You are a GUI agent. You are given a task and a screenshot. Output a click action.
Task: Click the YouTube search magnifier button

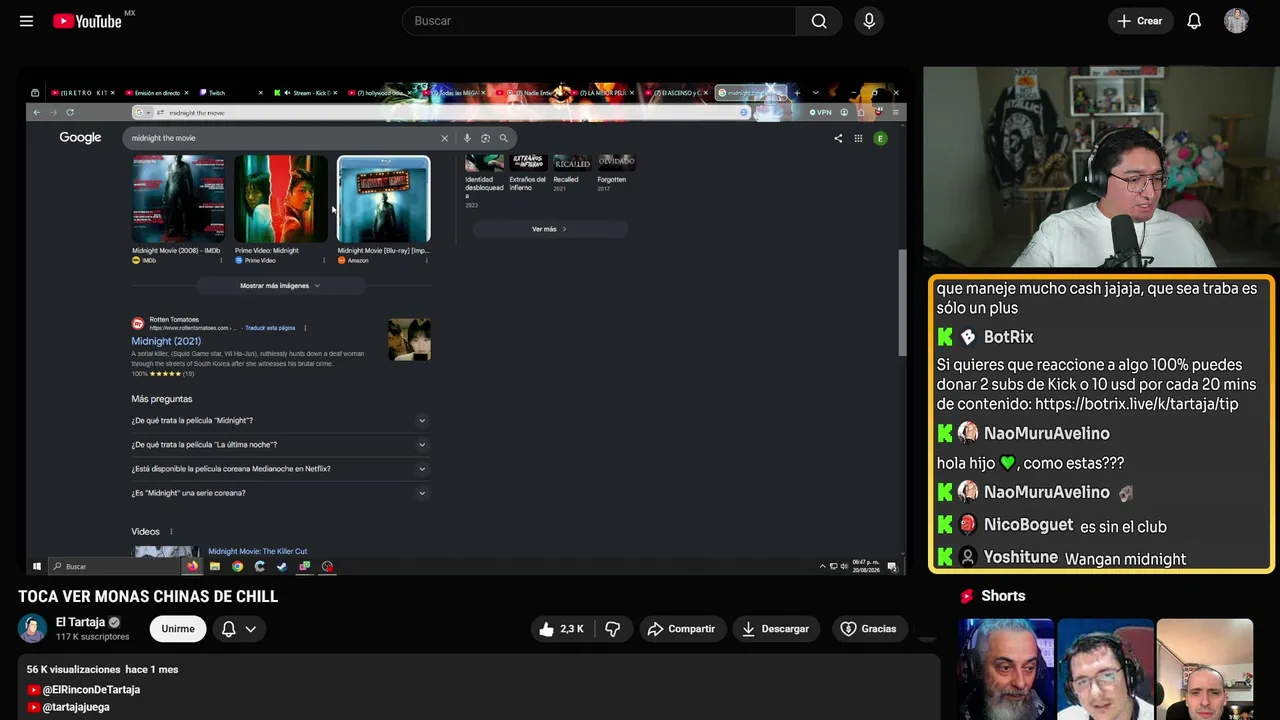click(819, 21)
